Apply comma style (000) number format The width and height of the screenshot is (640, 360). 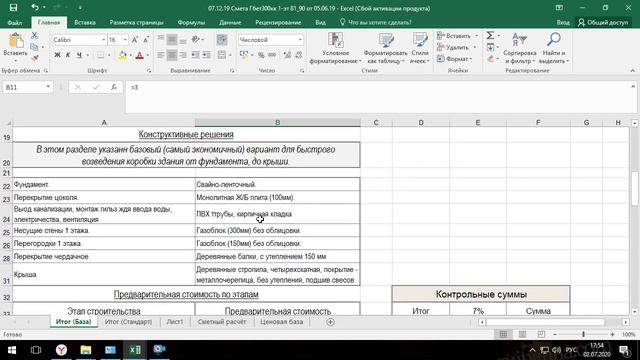pos(272,55)
